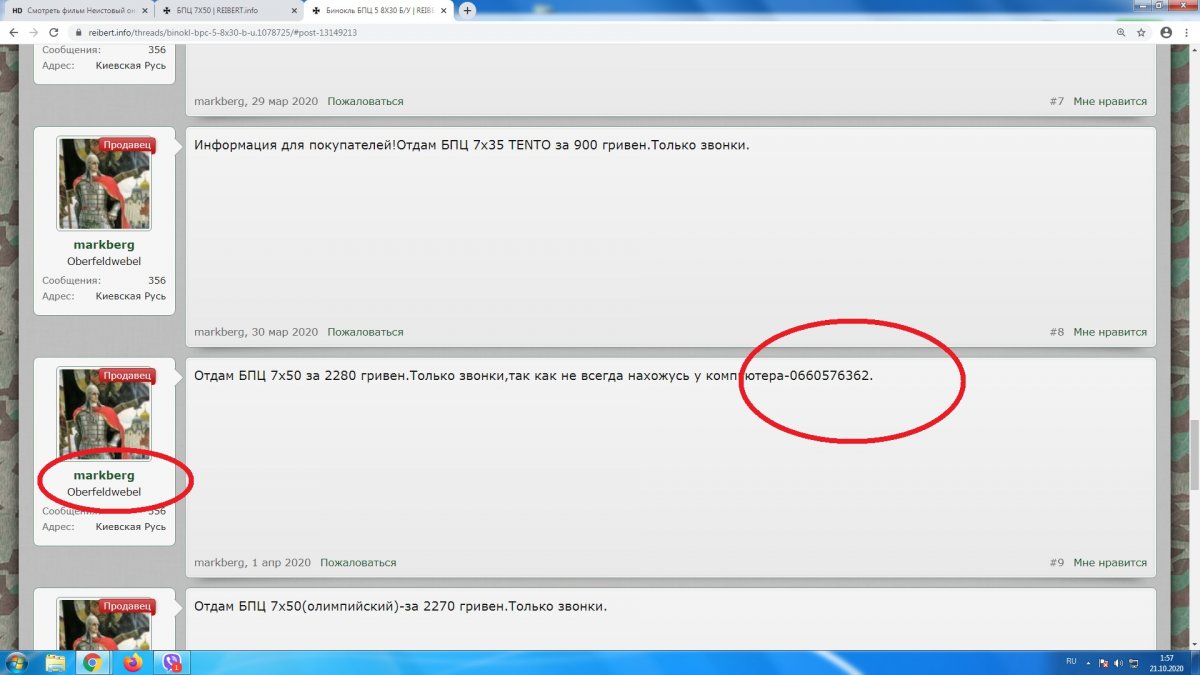
Task: Open clock showing 1:57 21.10.2020
Action: click(1168, 662)
